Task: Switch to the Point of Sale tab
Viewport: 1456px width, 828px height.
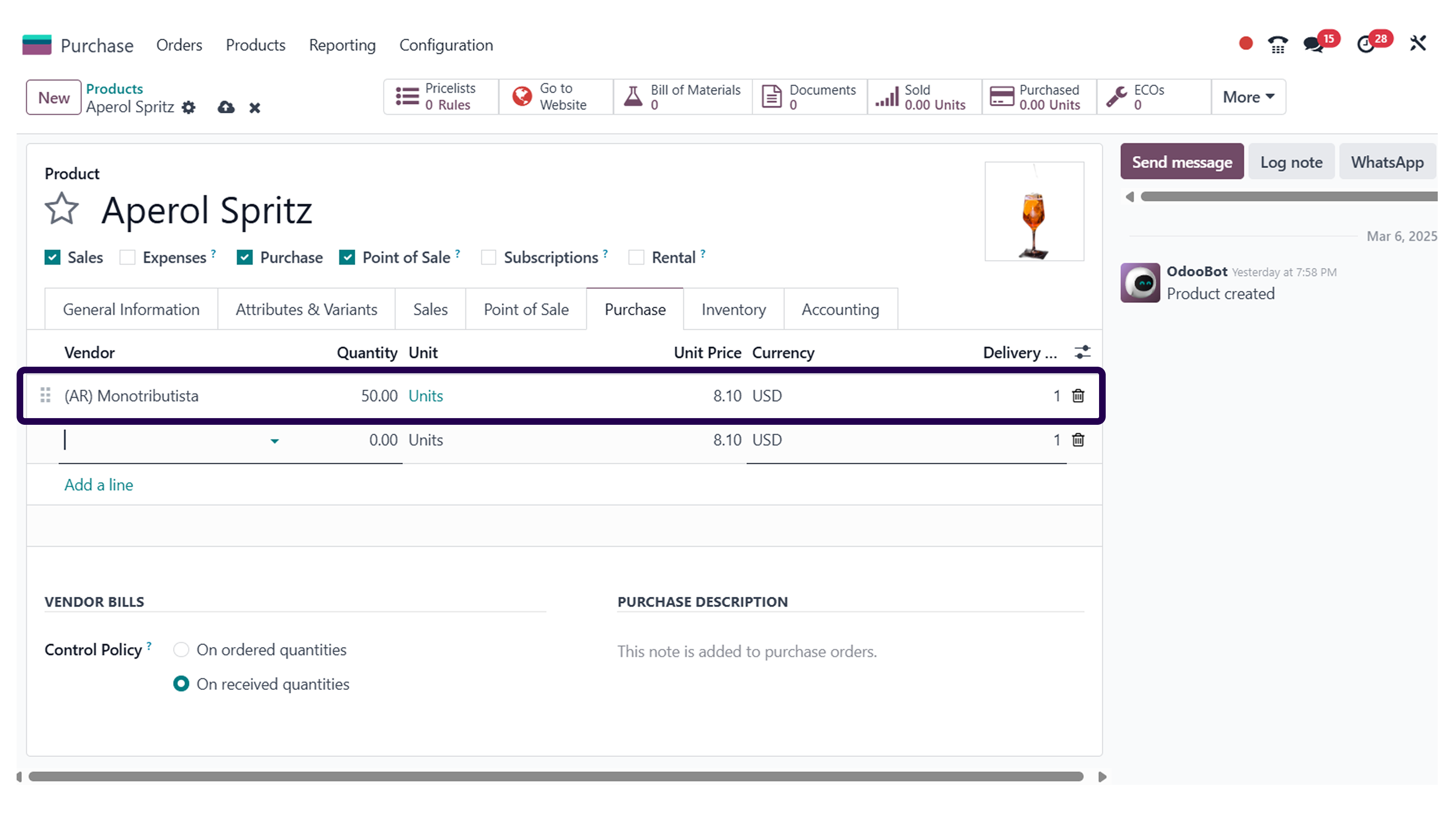Action: pyautogui.click(x=526, y=309)
